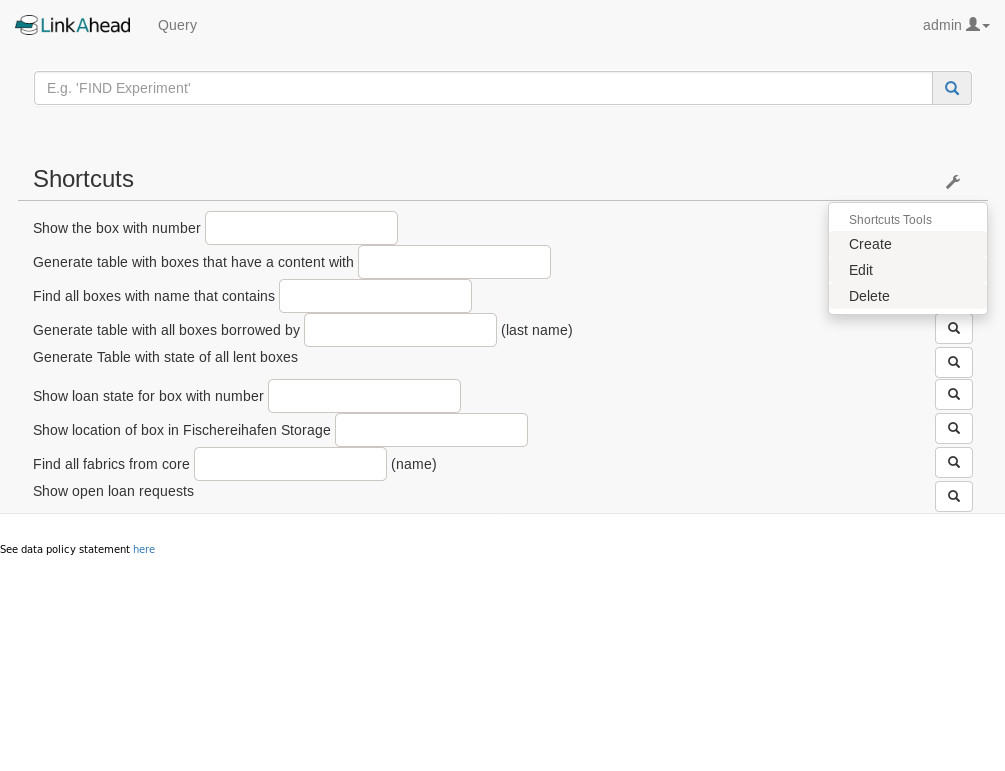Click 'Generate Table with state of all lent boxes'

165,357
